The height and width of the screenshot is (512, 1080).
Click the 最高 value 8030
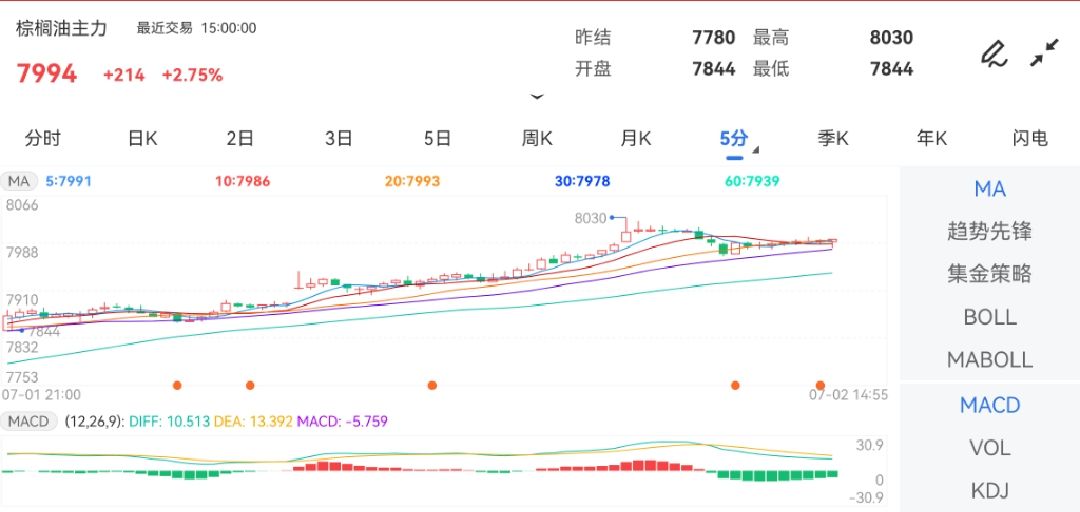(x=891, y=37)
